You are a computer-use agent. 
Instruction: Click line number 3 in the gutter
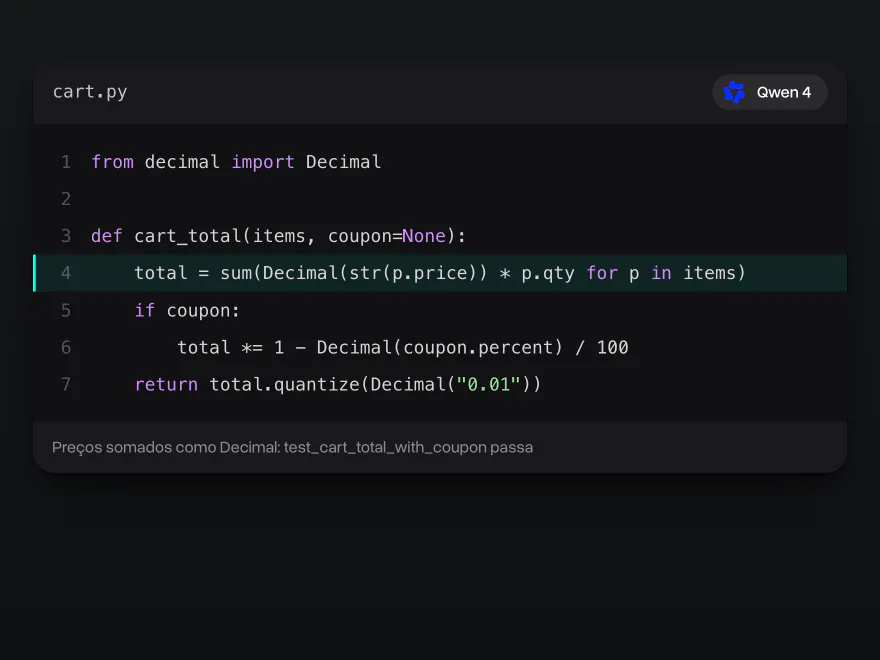(x=66, y=236)
